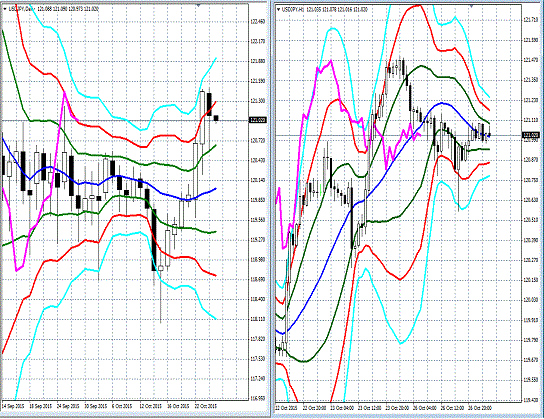The height and width of the screenshot is (419, 544).
Task: Click '22 Oct 2015' on the Daily chart axis
Action: coord(205,406)
